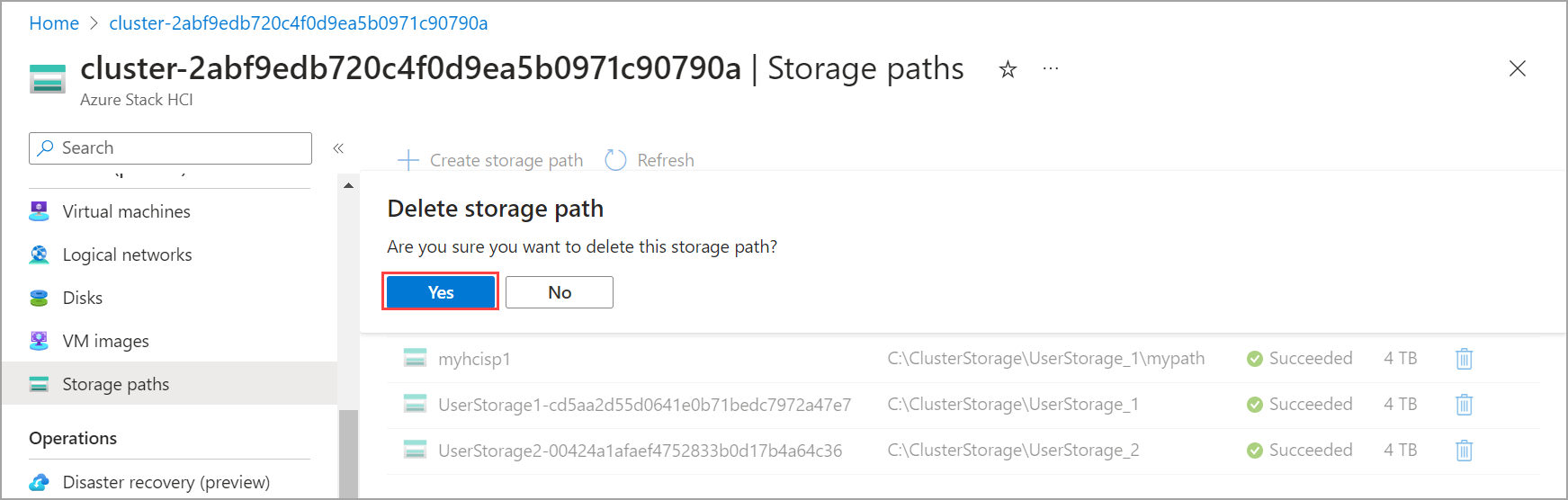This screenshot has width=1568, height=500.
Task: Click the favorite star icon
Action: (1008, 69)
